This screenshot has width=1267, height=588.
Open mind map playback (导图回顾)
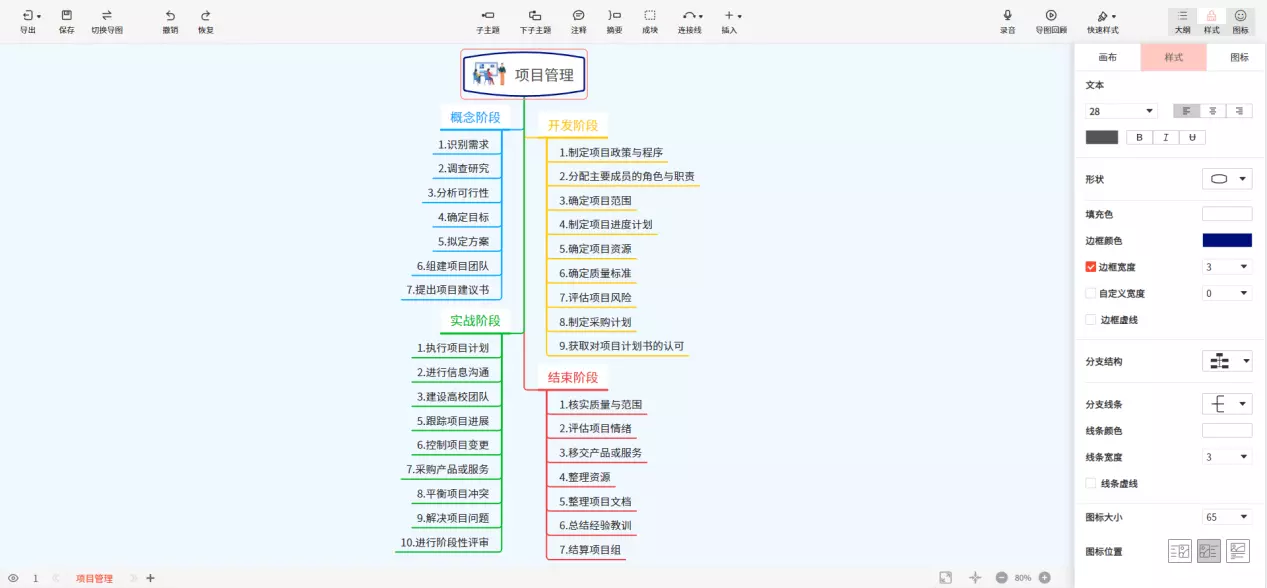click(x=1051, y=16)
